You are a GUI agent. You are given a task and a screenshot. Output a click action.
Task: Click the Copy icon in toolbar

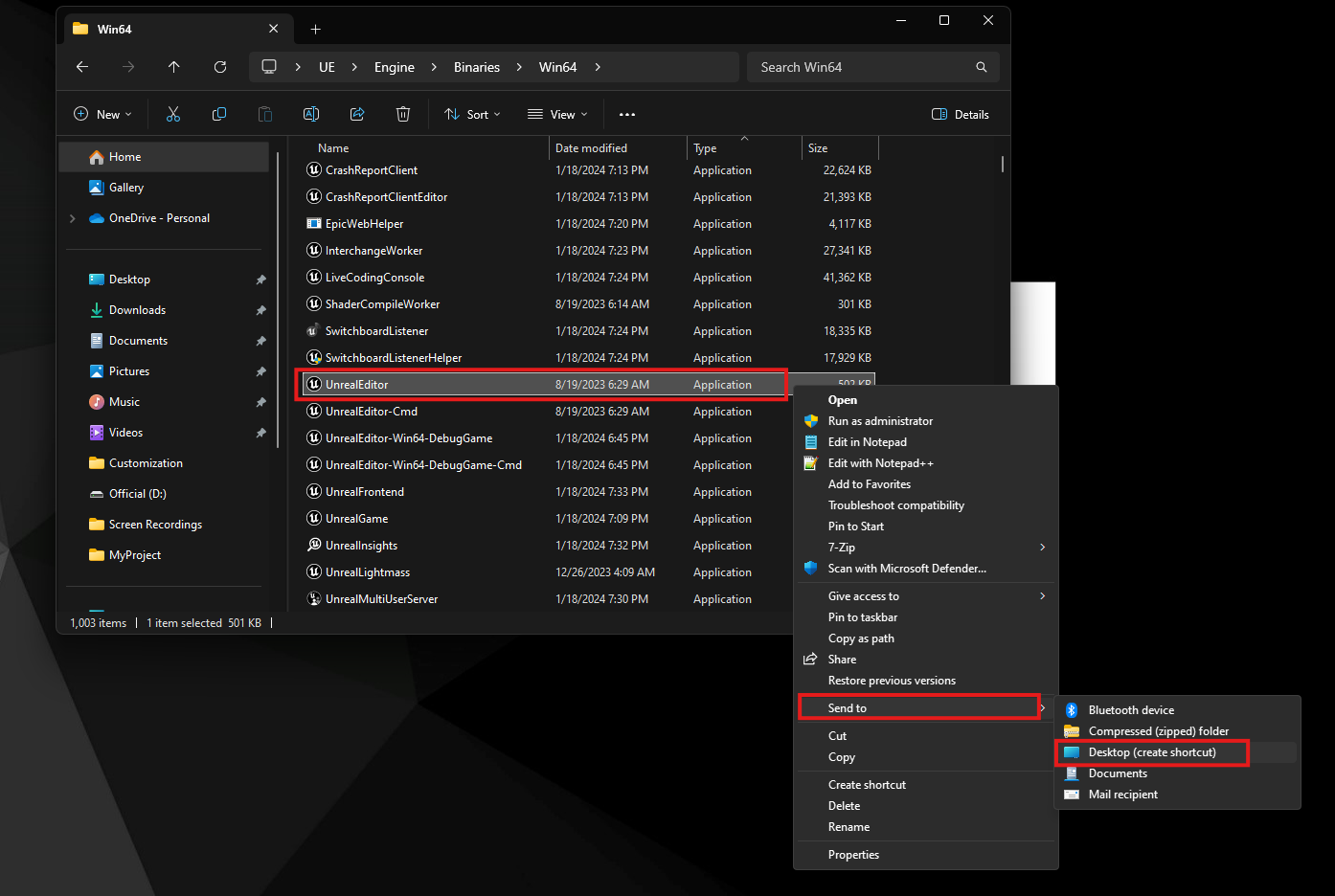[x=219, y=115]
